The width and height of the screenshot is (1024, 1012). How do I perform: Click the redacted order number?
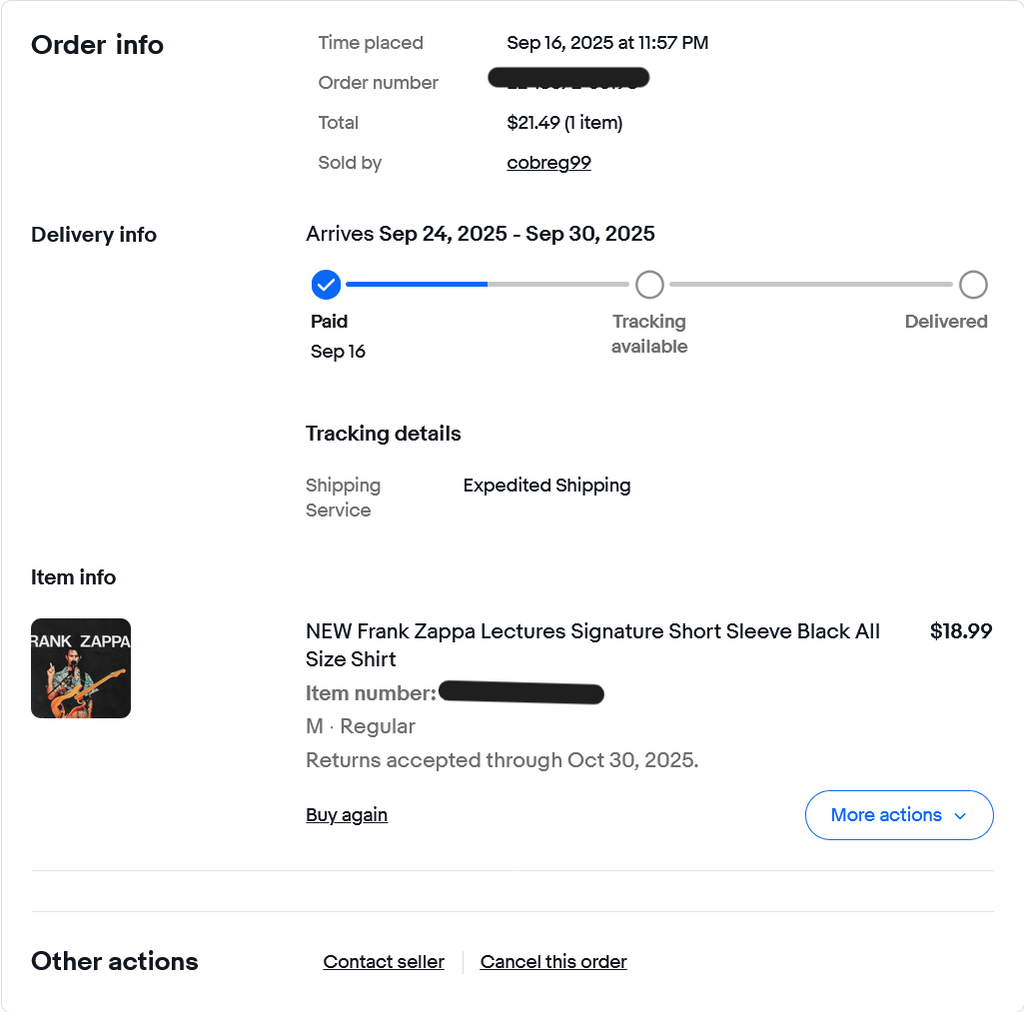[x=568, y=78]
